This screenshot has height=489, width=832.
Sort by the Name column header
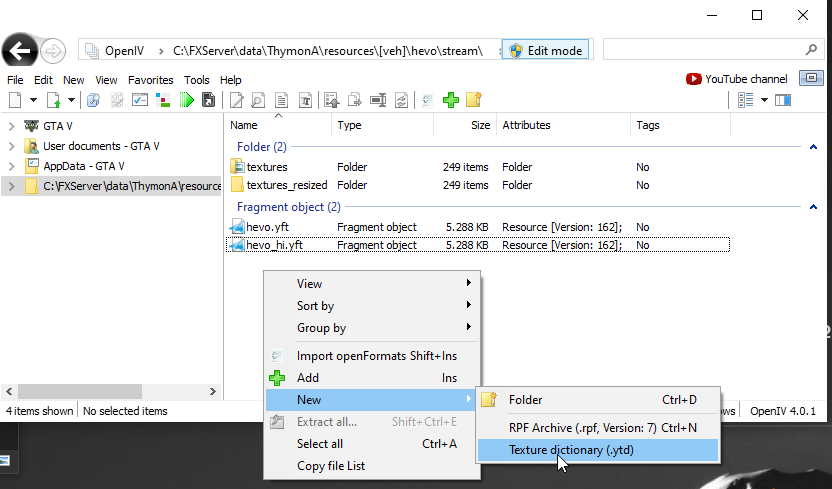[x=278, y=125]
